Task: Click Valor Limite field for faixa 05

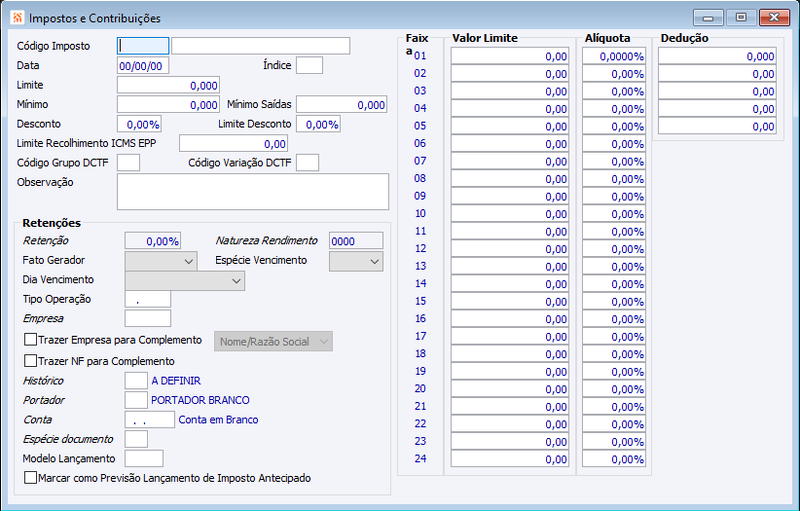Action: click(x=510, y=126)
